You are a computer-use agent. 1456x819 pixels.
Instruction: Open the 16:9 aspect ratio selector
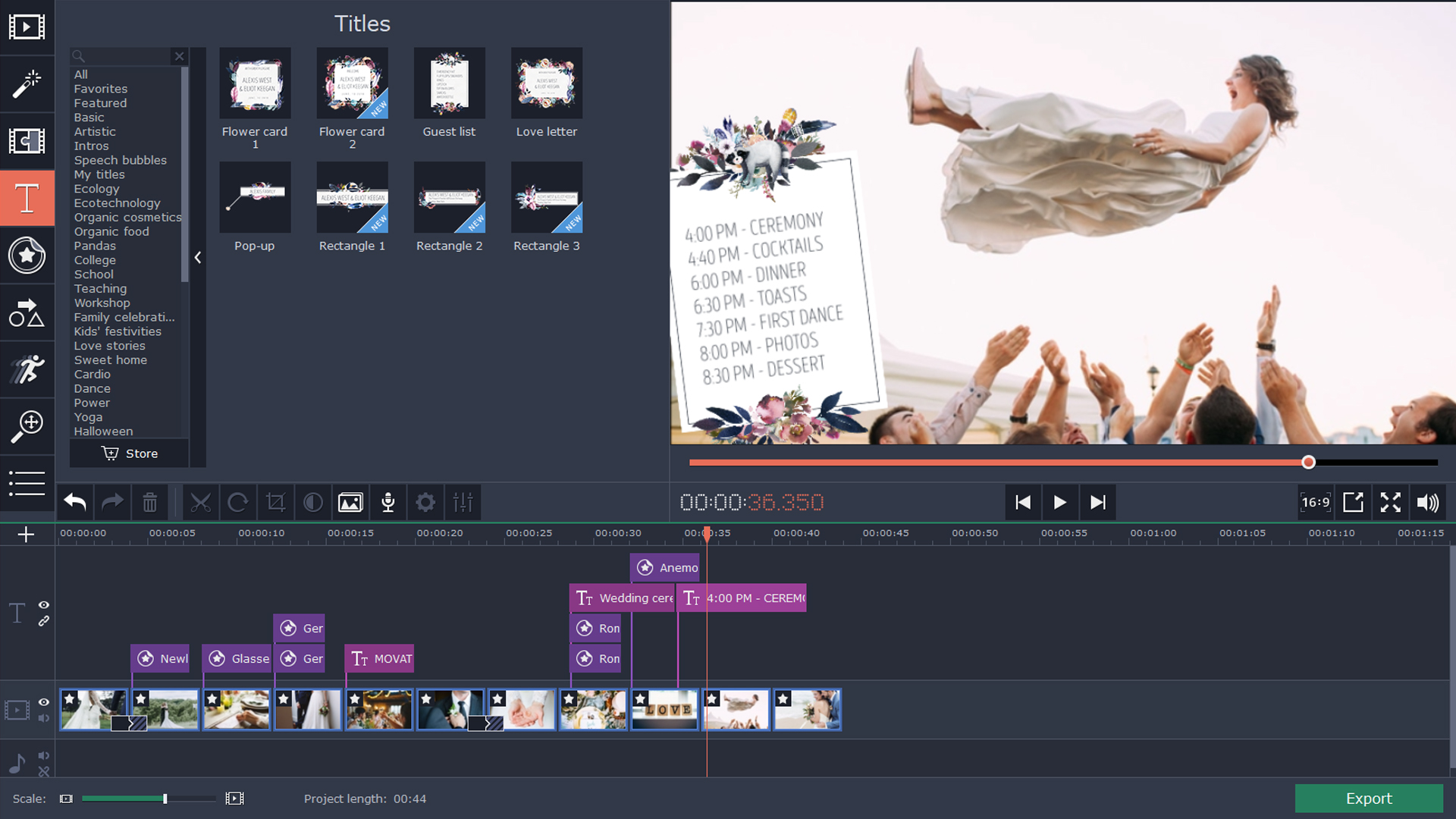click(x=1315, y=502)
